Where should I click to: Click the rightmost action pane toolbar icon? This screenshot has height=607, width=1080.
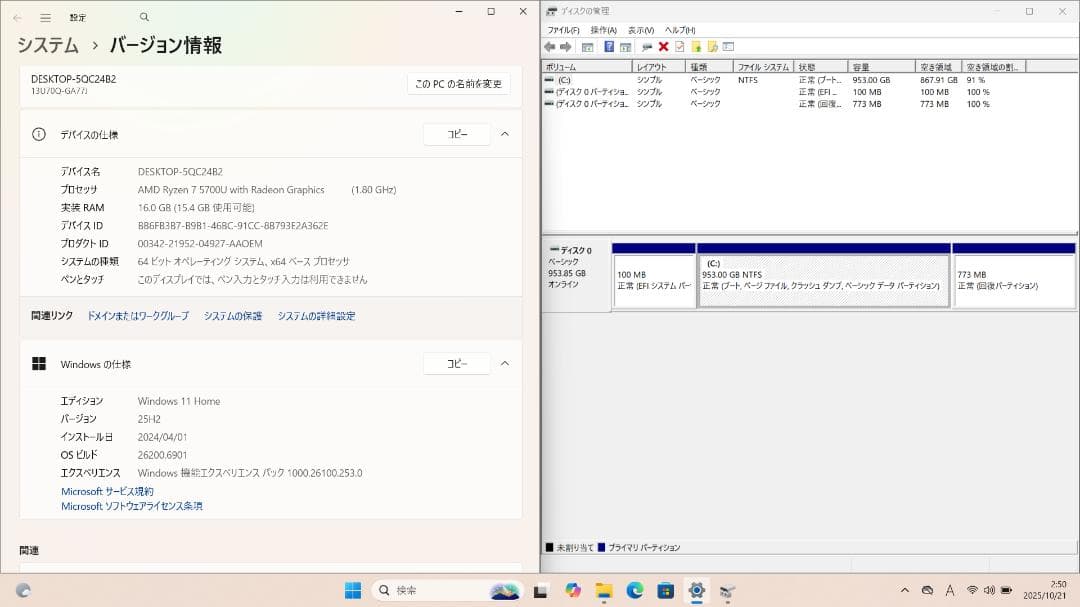tap(727, 46)
